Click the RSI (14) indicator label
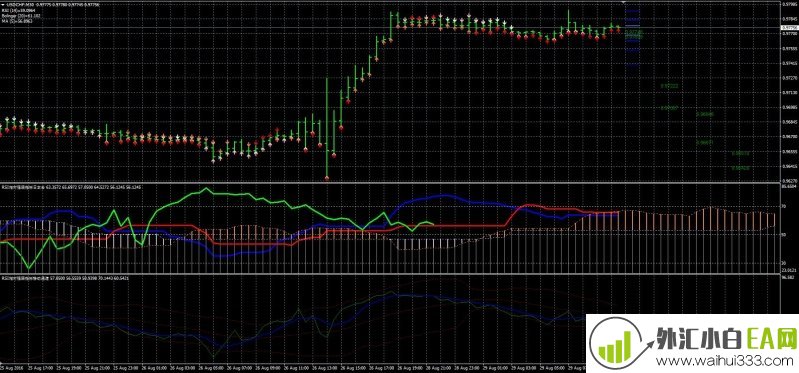Screen dimensions: 799x373 pos(17,10)
